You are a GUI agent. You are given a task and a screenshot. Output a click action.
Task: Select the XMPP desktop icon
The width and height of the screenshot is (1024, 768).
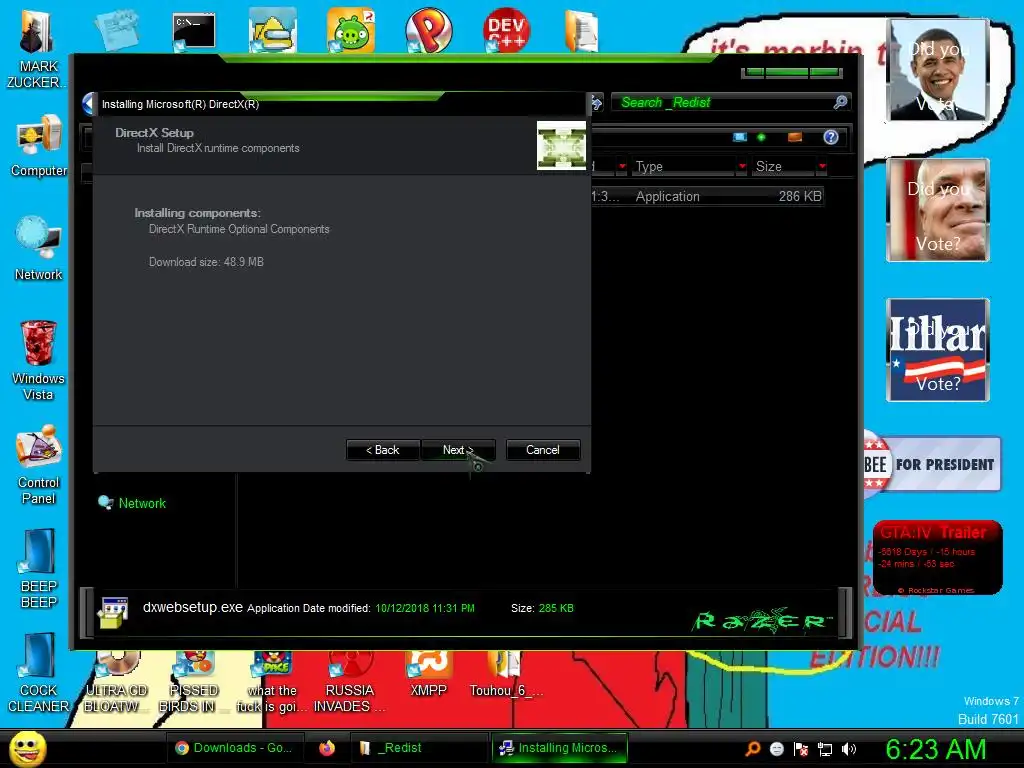[x=428, y=674]
